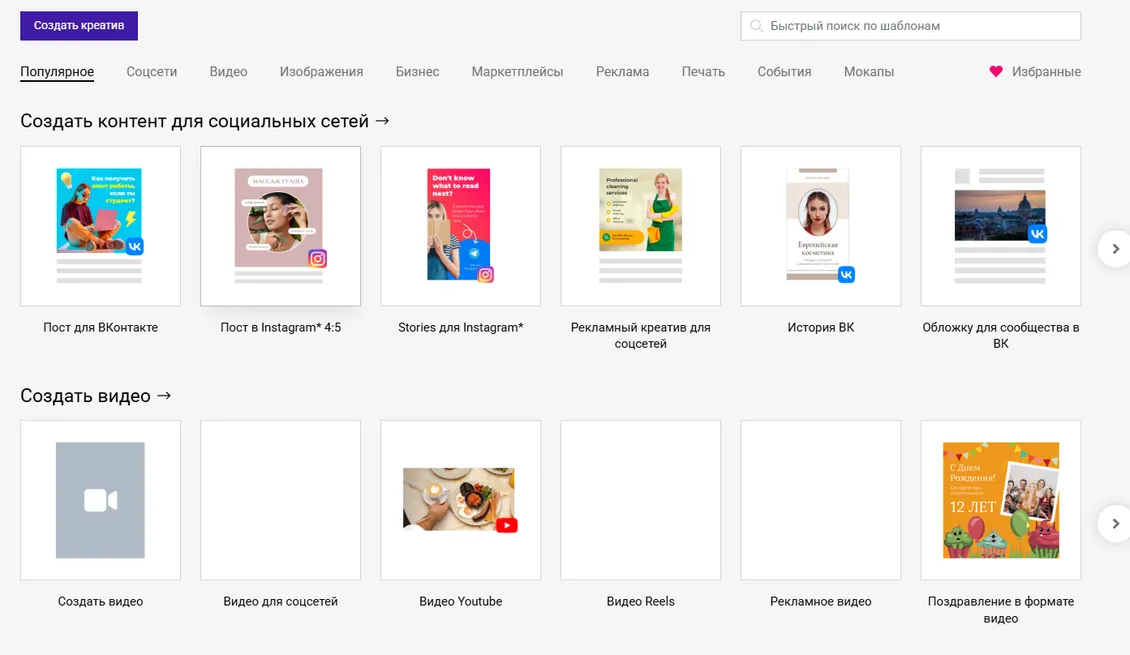Choose Stories для Instagram template
Screen dimensions: 1130x655
click(461, 226)
